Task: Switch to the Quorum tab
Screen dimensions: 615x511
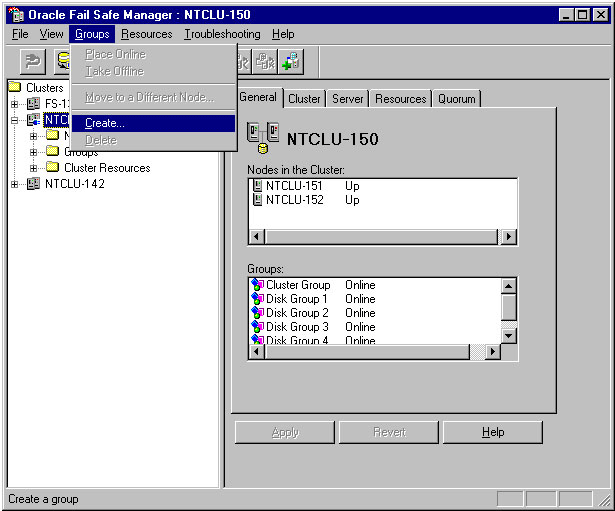Action: pyautogui.click(x=457, y=99)
